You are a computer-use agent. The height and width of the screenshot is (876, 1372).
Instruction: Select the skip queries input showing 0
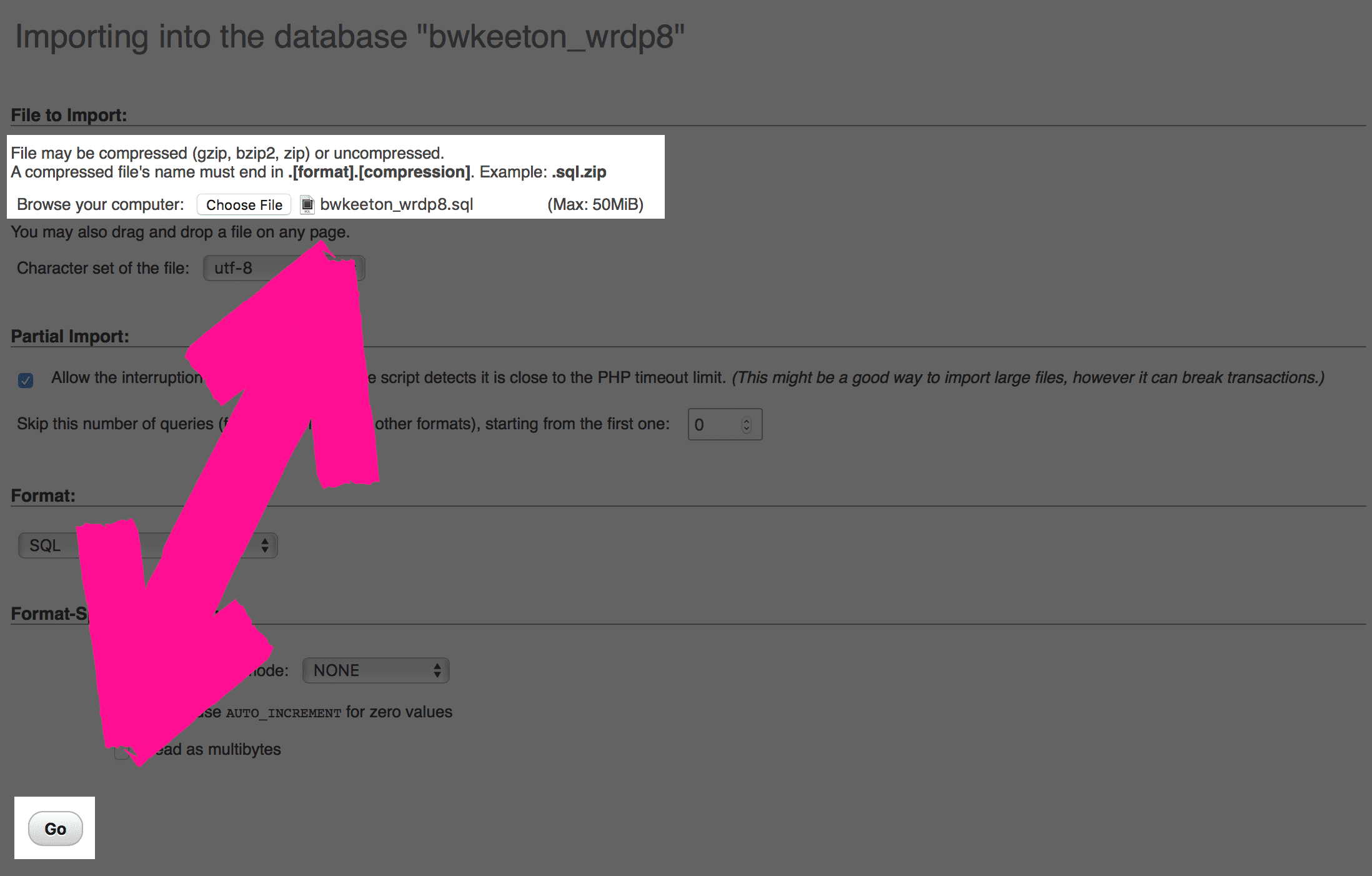(712, 424)
